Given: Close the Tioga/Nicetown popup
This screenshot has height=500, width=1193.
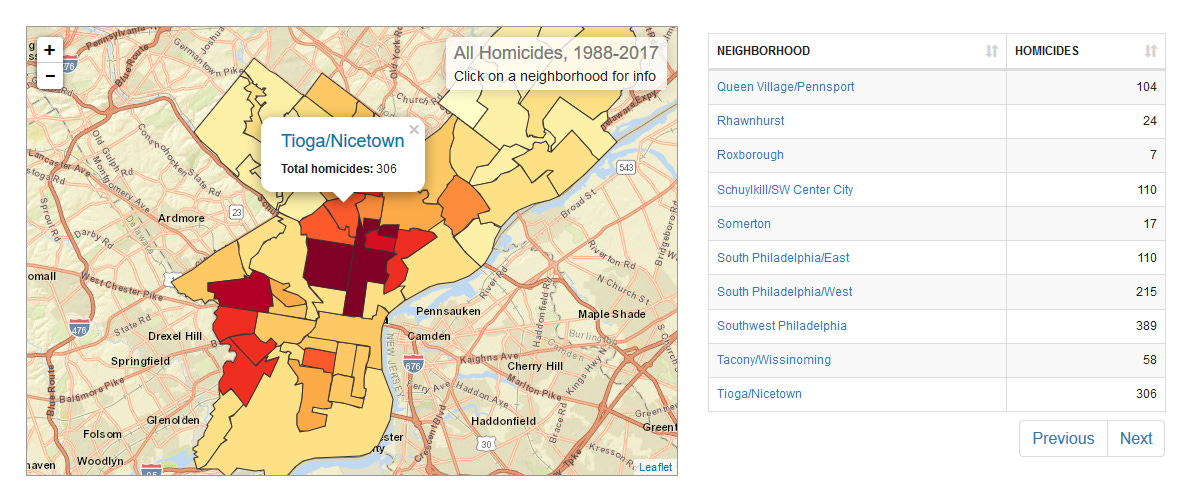Looking at the screenshot, I should pos(414,129).
